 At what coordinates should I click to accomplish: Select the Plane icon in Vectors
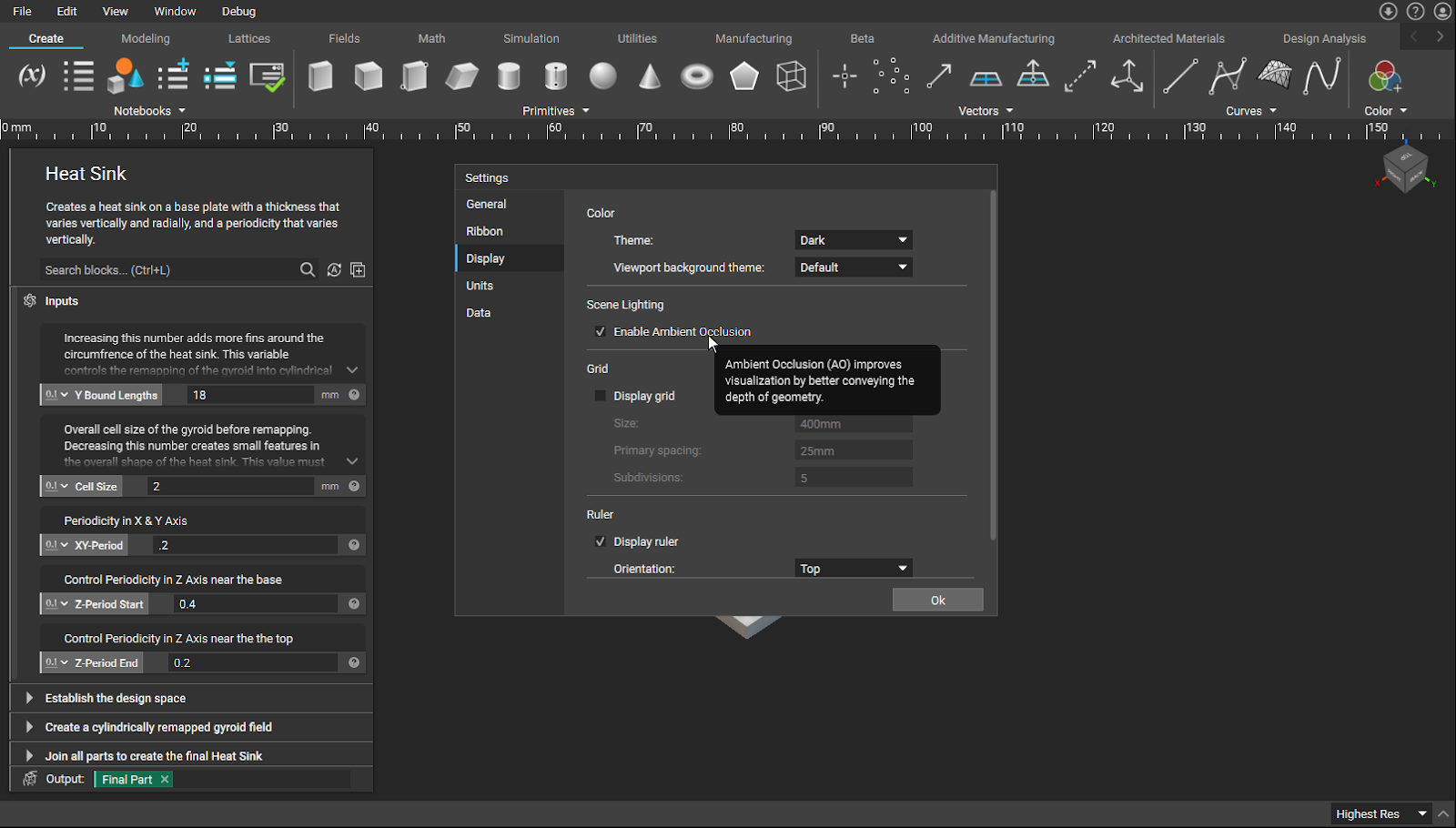[x=986, y=79]
